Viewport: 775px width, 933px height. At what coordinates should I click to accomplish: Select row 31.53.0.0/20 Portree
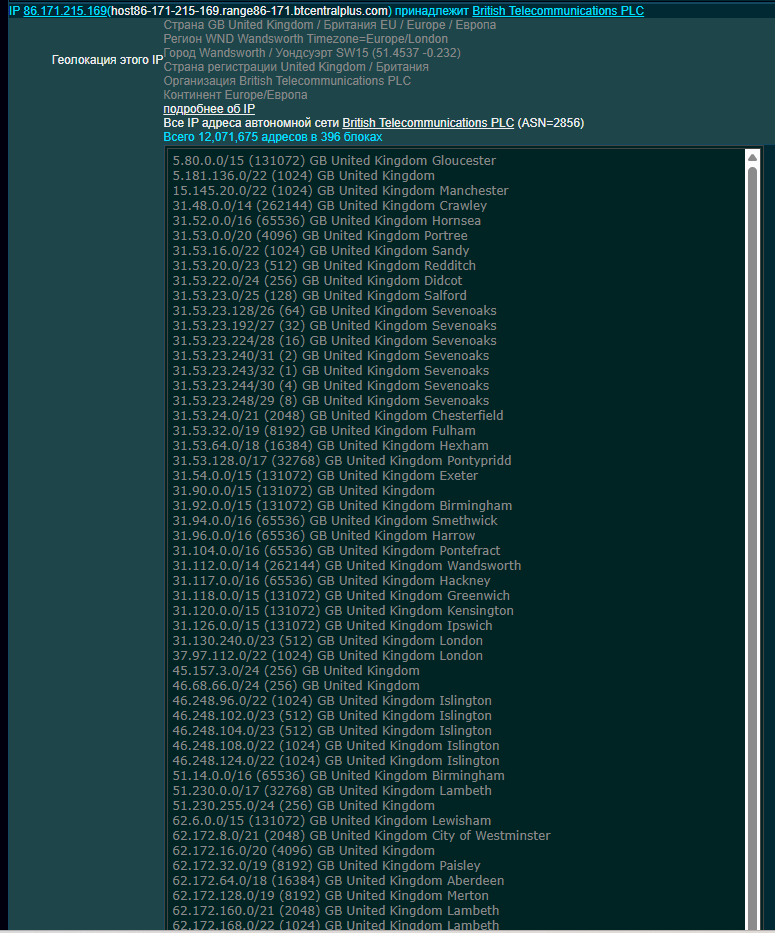click(320, 236)
